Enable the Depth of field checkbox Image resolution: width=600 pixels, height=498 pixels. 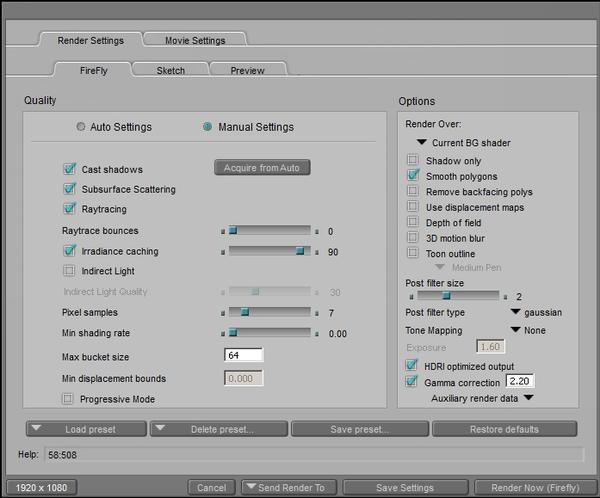413,222
